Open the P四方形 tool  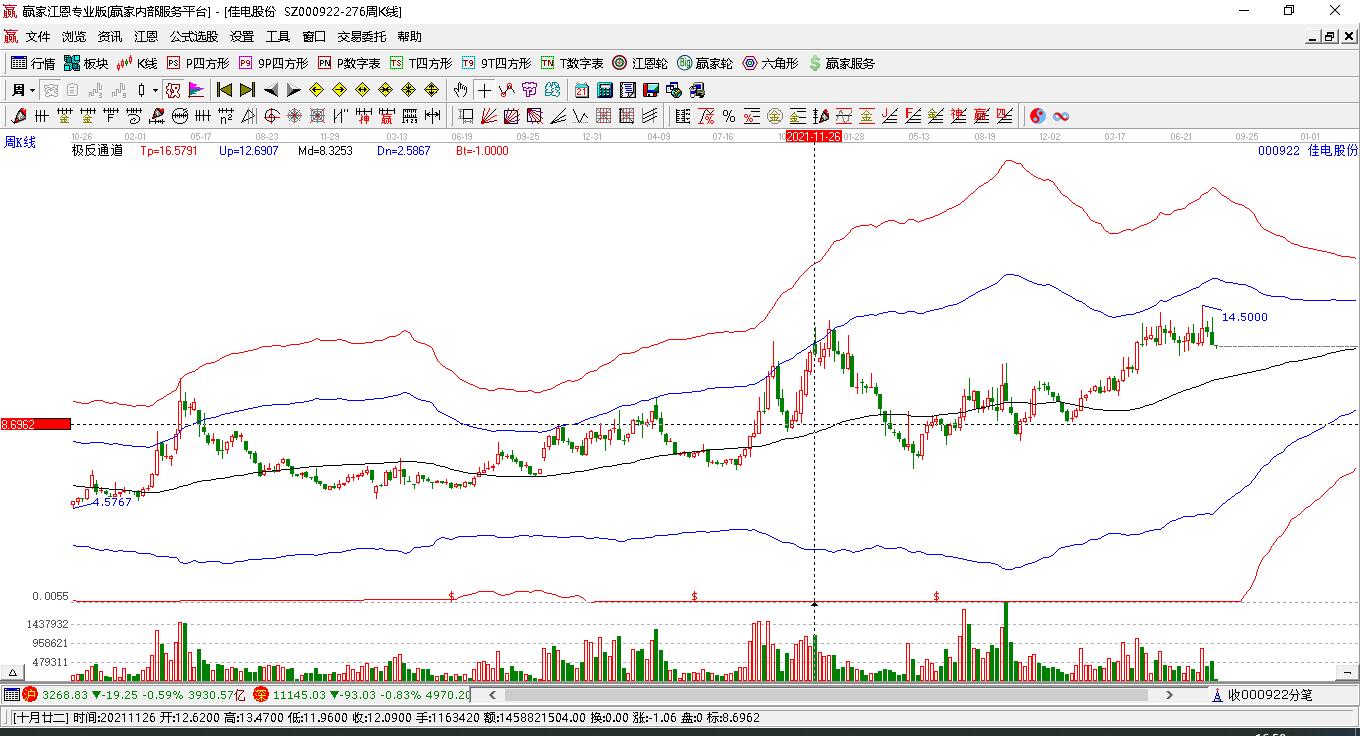197,63
